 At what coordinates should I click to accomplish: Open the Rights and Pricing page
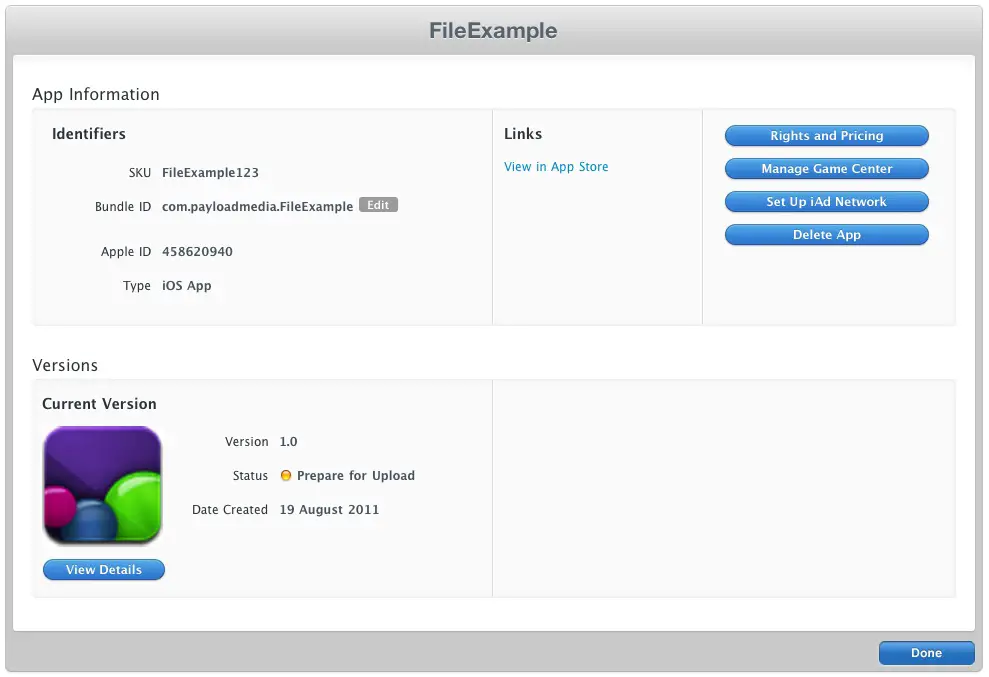[x=826, y=136]
